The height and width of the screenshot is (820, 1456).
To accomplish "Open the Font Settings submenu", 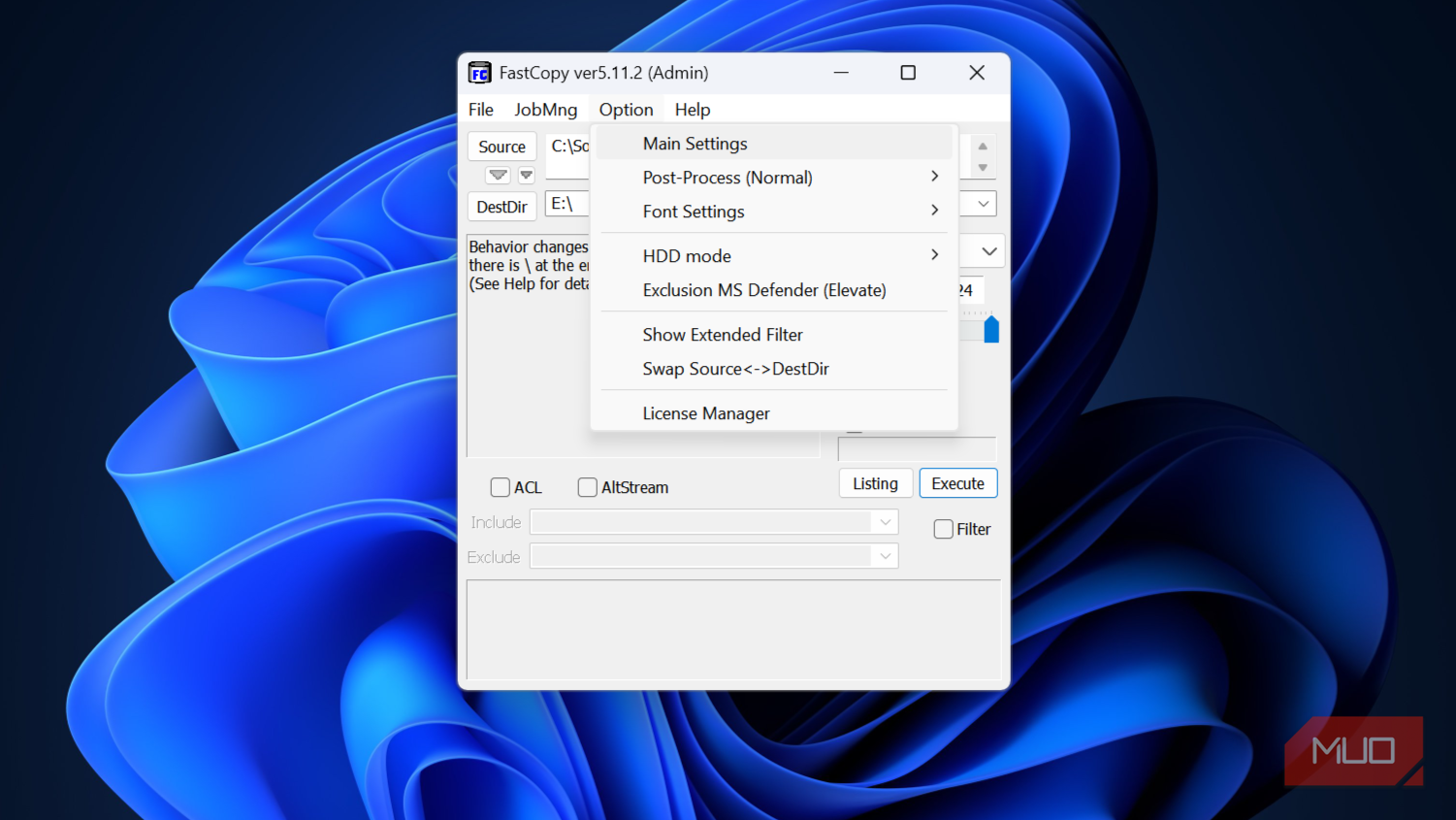I will 774,212.
